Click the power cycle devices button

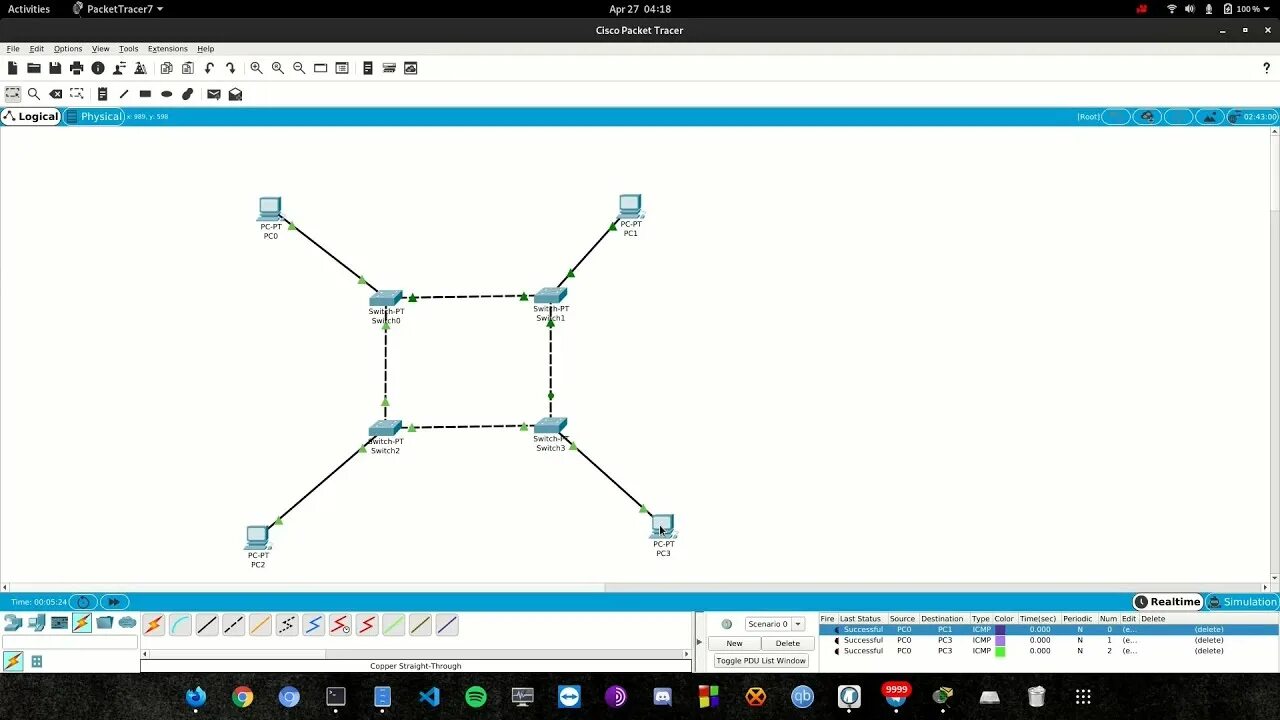[x=84, y=602]
